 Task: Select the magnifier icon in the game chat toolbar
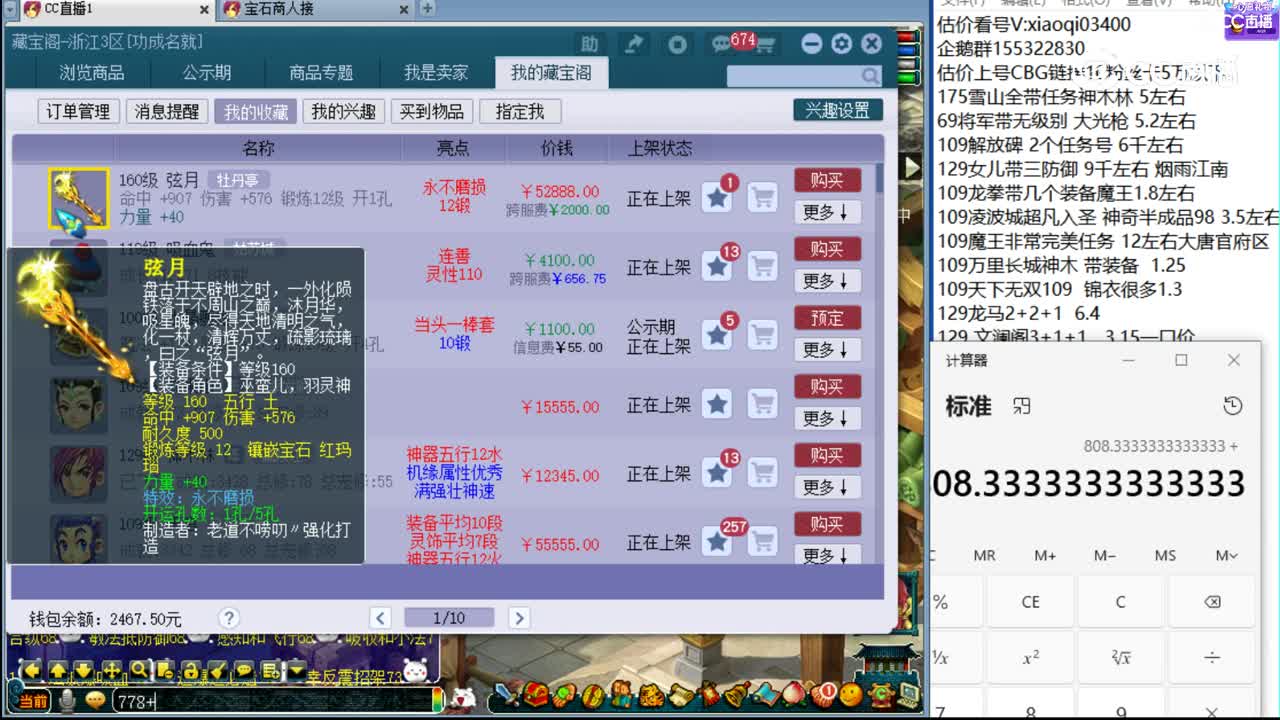pyautogui.click(x=138, y=667)
